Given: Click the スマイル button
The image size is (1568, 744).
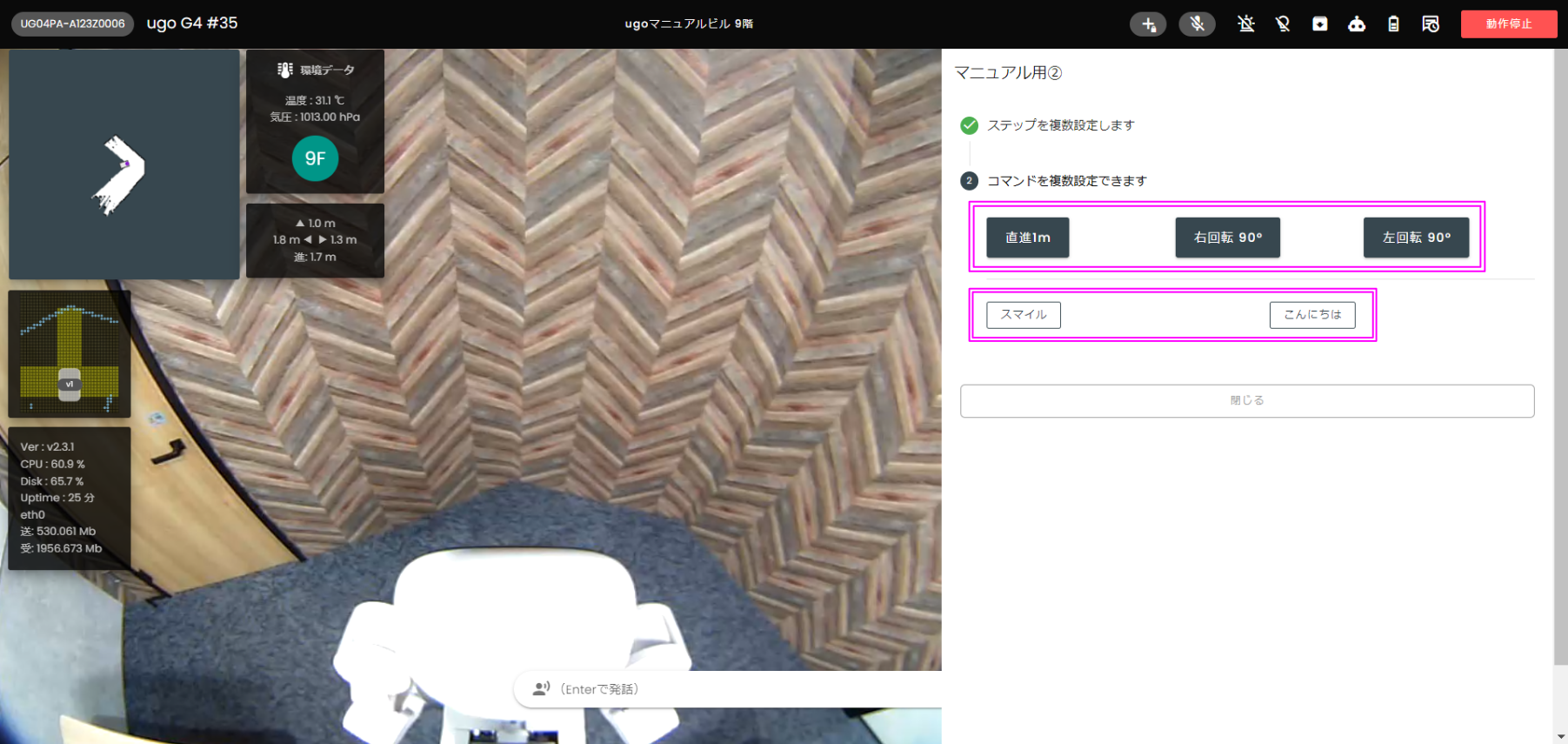Looking at the screenshot, I should 1023,315.
